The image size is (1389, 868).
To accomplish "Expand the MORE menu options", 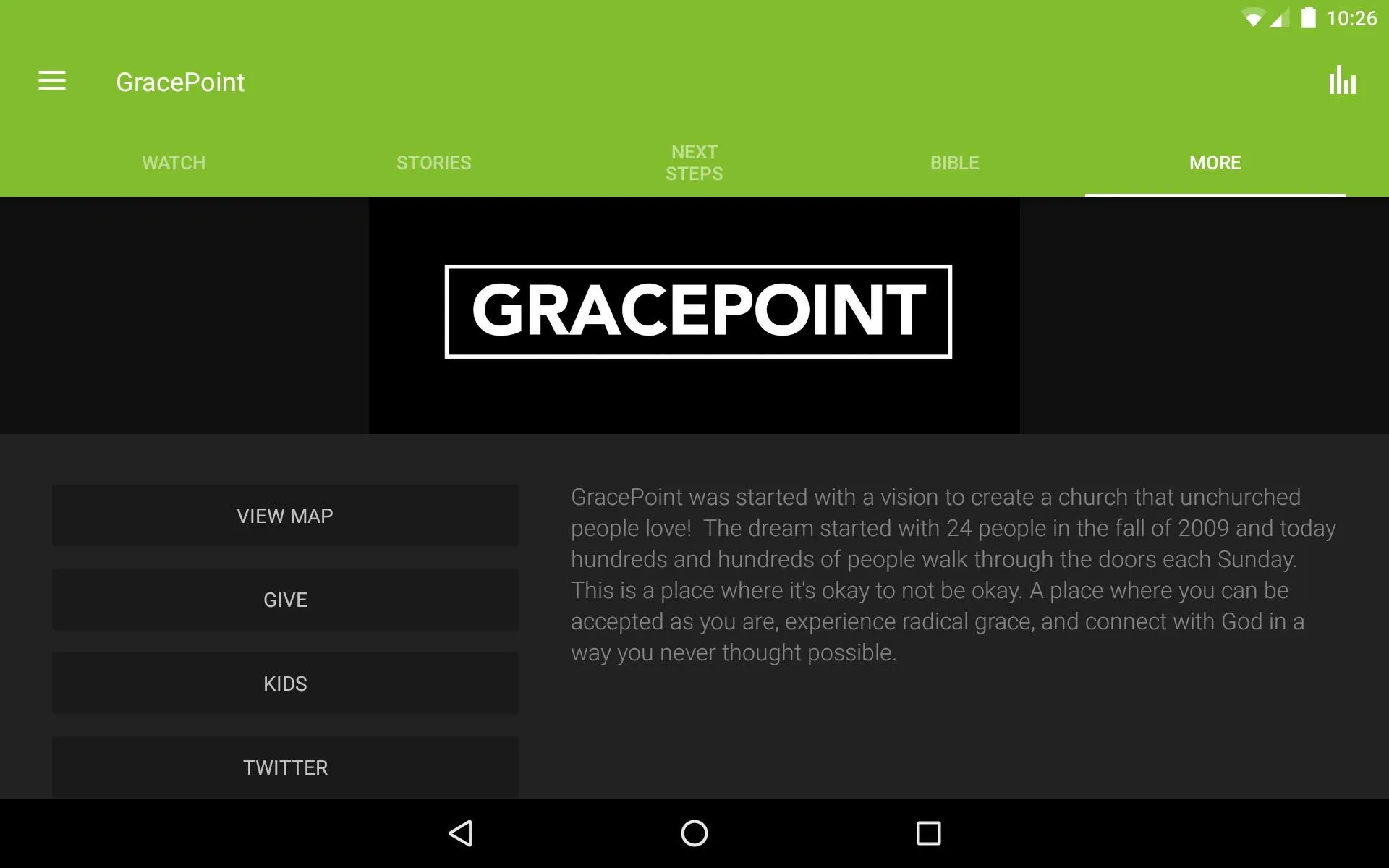I will click(1214, 162).
